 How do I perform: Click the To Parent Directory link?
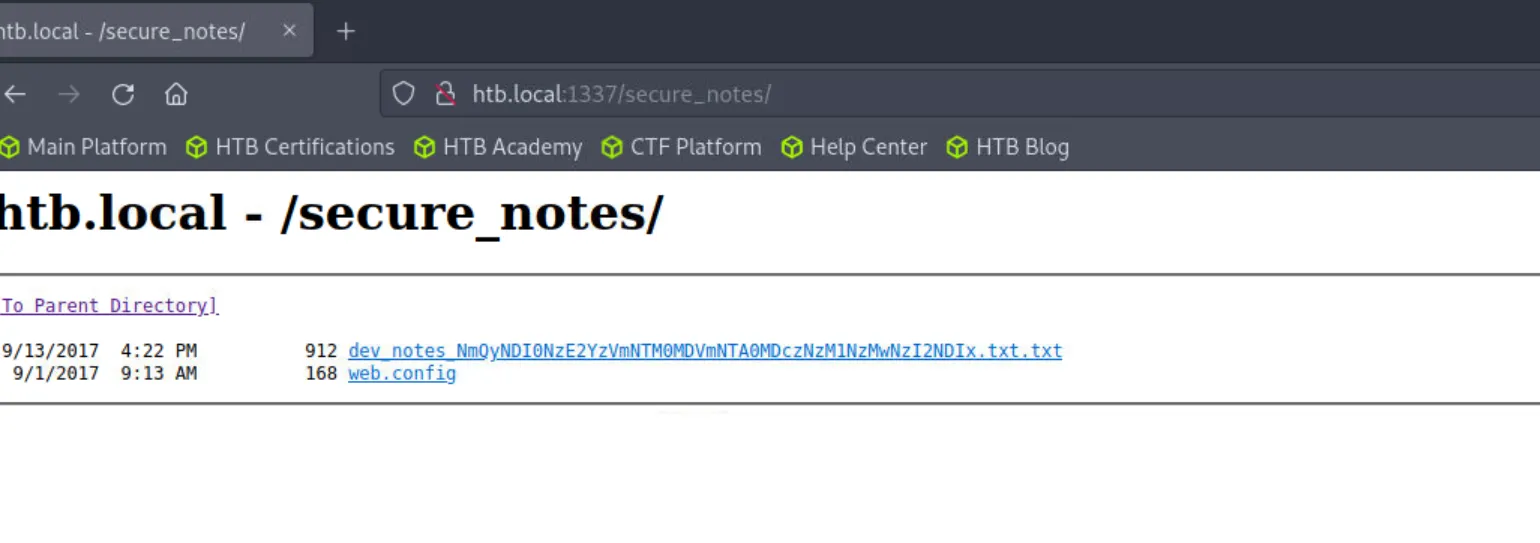pyautogui.click(x=109, y=306)
